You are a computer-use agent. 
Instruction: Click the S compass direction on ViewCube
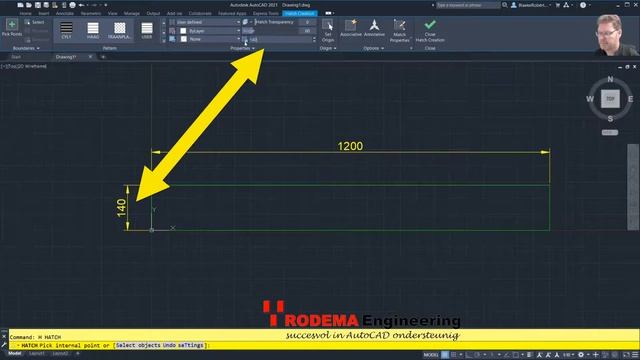pyautogui.click(x=610, y=119)
